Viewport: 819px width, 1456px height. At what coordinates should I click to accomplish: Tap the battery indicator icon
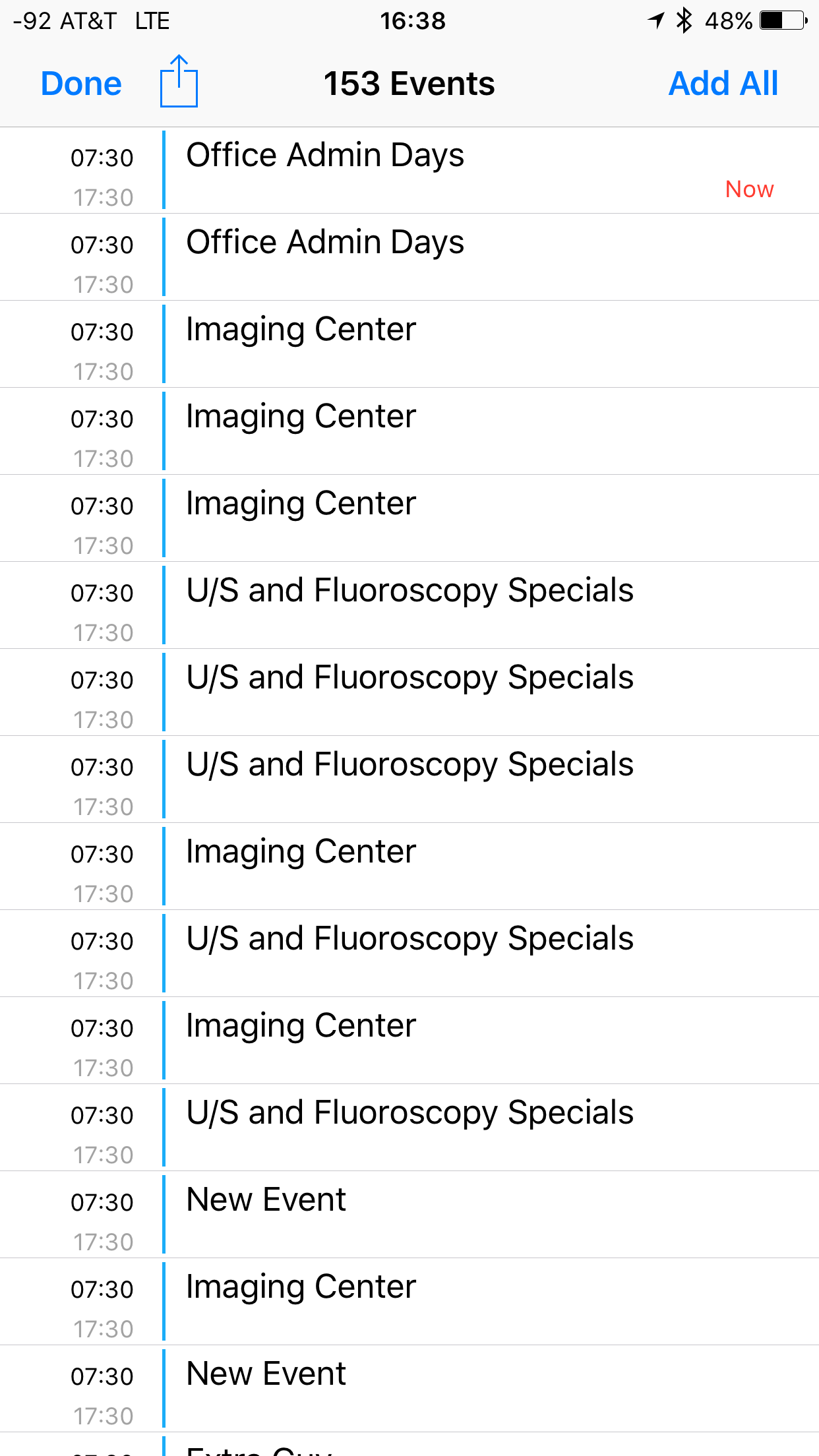[783, 20]
